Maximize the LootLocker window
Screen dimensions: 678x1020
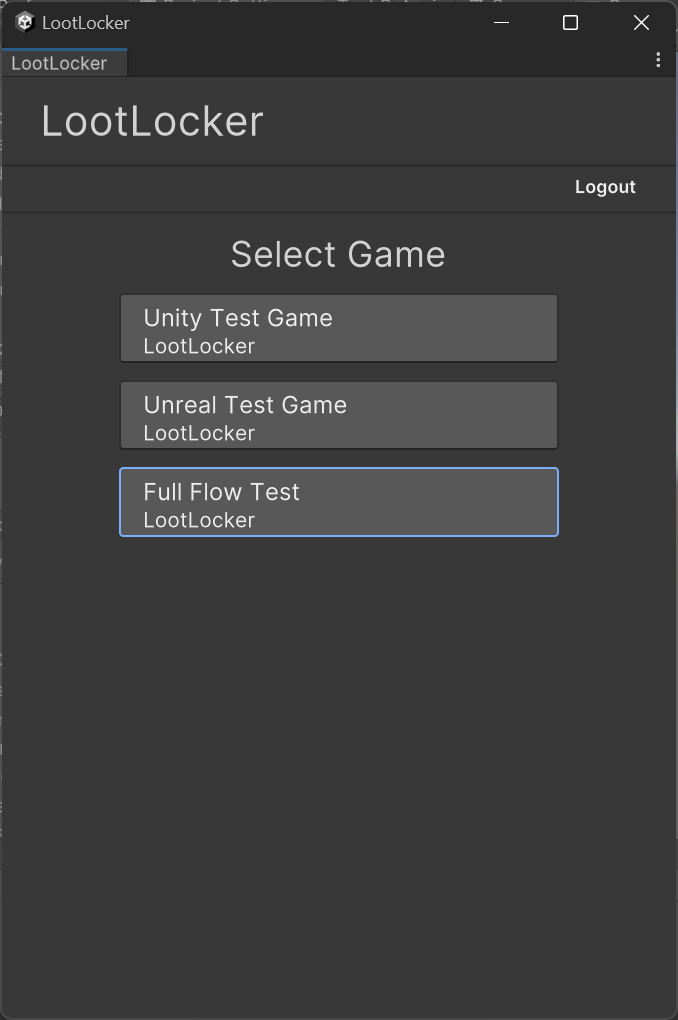point(570,22)
